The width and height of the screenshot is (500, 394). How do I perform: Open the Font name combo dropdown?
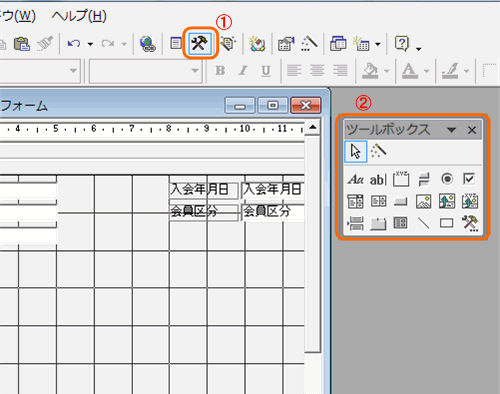195,71
